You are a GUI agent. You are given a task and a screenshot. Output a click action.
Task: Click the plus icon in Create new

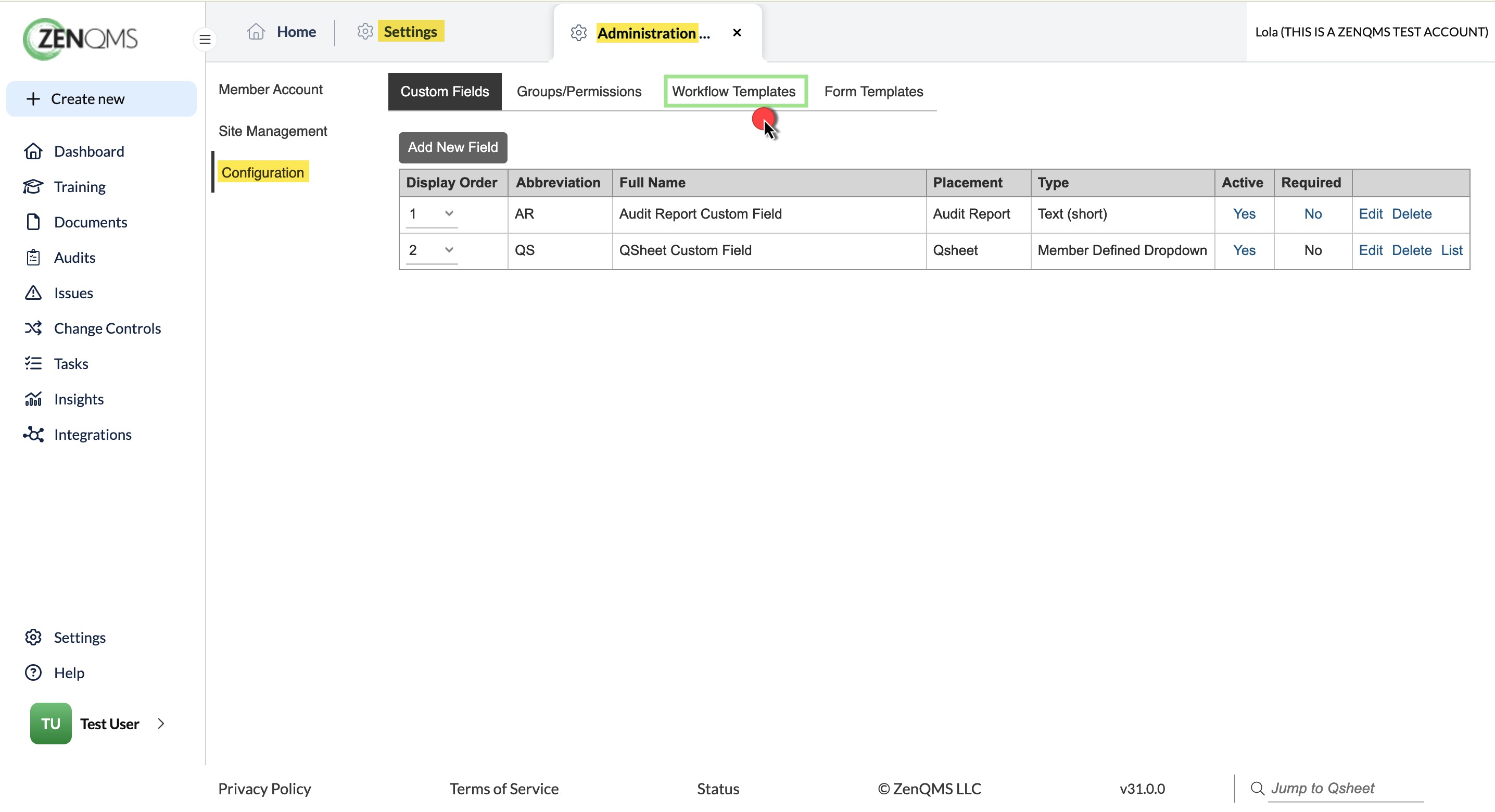click(34, 99)
